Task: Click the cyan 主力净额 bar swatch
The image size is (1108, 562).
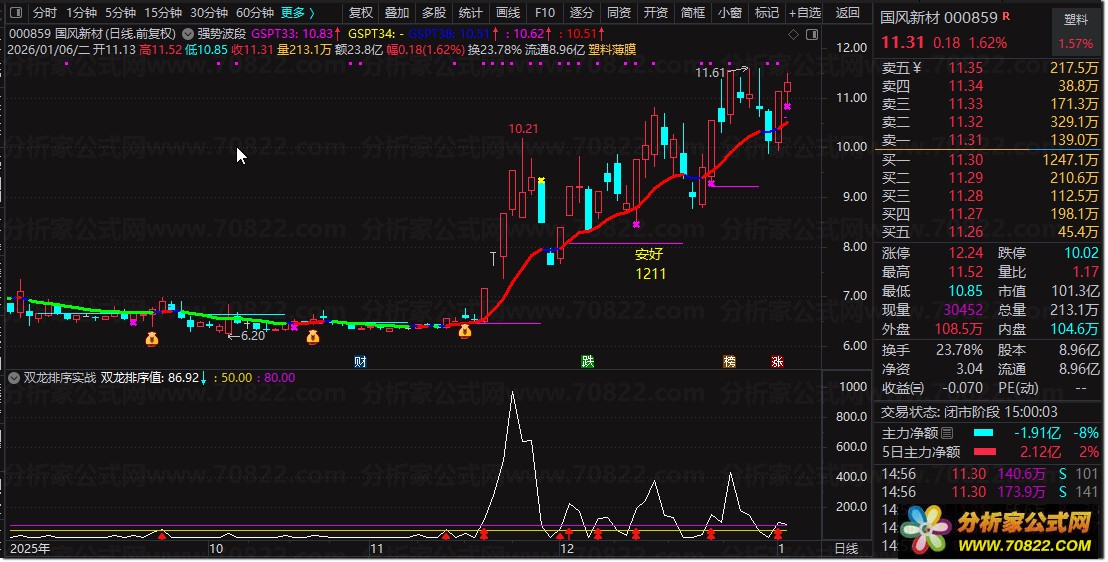Action: [983, 433]
